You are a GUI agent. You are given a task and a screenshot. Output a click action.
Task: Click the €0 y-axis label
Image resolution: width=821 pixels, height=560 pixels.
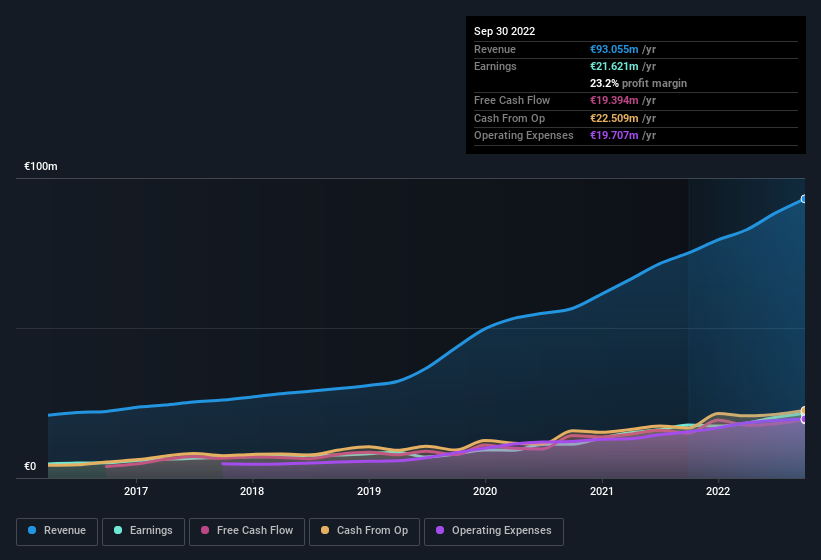coord(30,466)
